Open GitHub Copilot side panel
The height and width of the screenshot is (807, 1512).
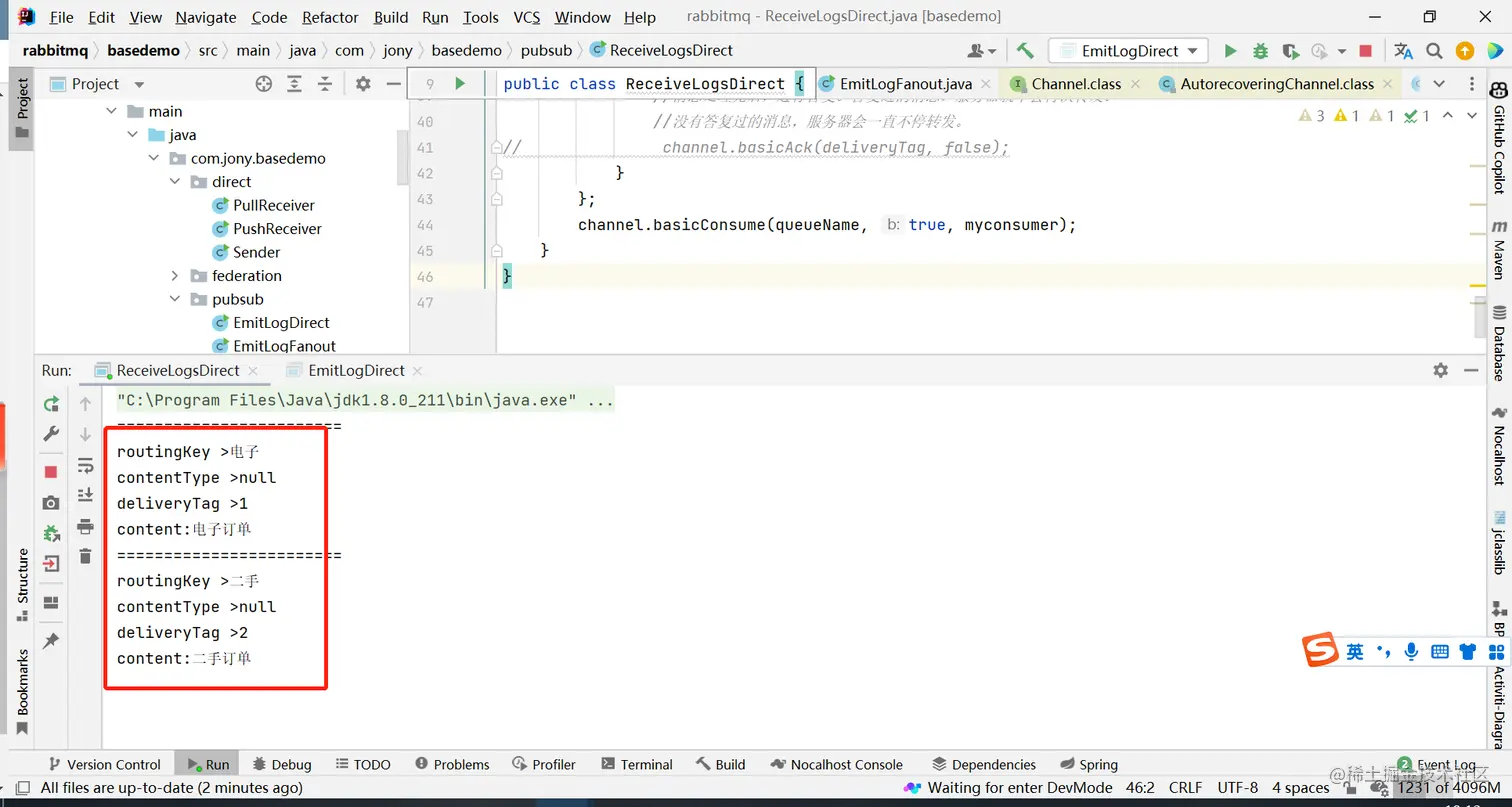(1499, 140)
